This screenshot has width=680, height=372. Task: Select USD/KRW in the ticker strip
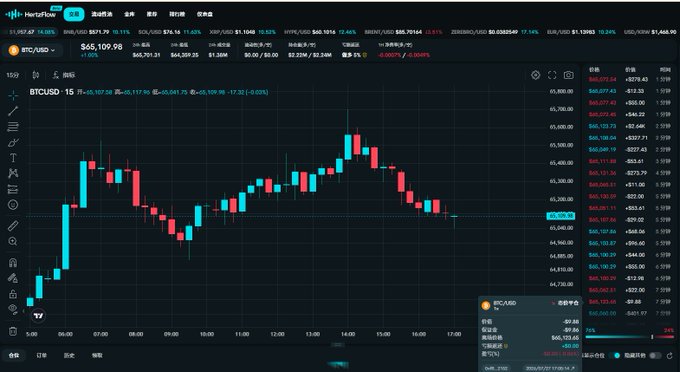tap(650, 32)
